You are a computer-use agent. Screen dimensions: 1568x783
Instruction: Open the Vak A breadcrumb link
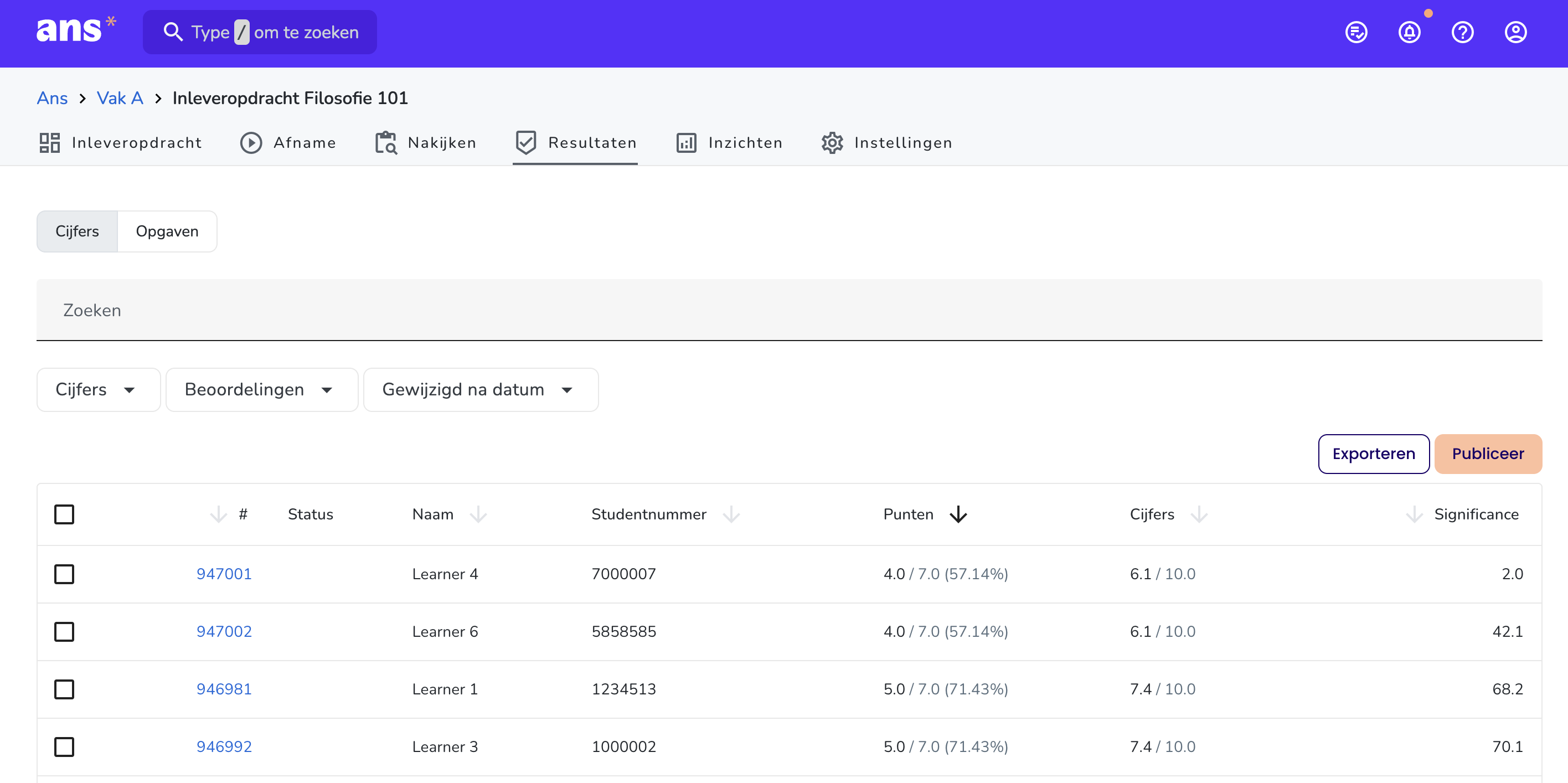point(120,98)
